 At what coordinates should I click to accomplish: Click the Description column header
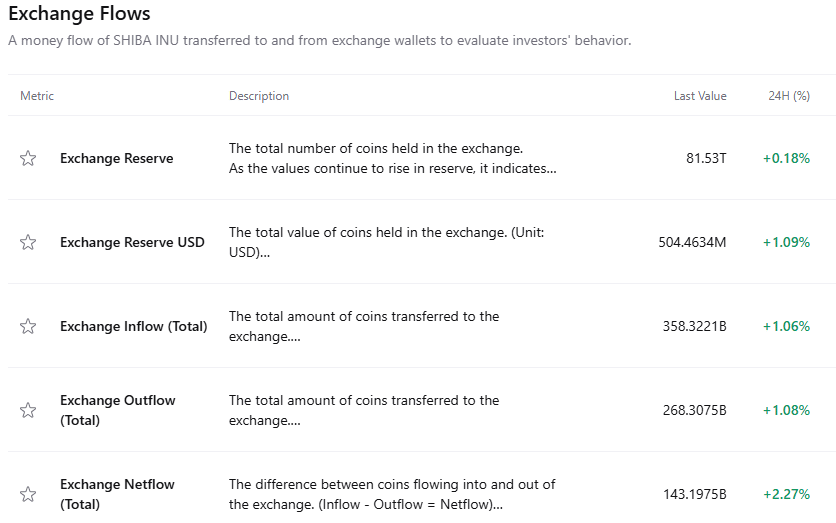[x=259, y=96]
